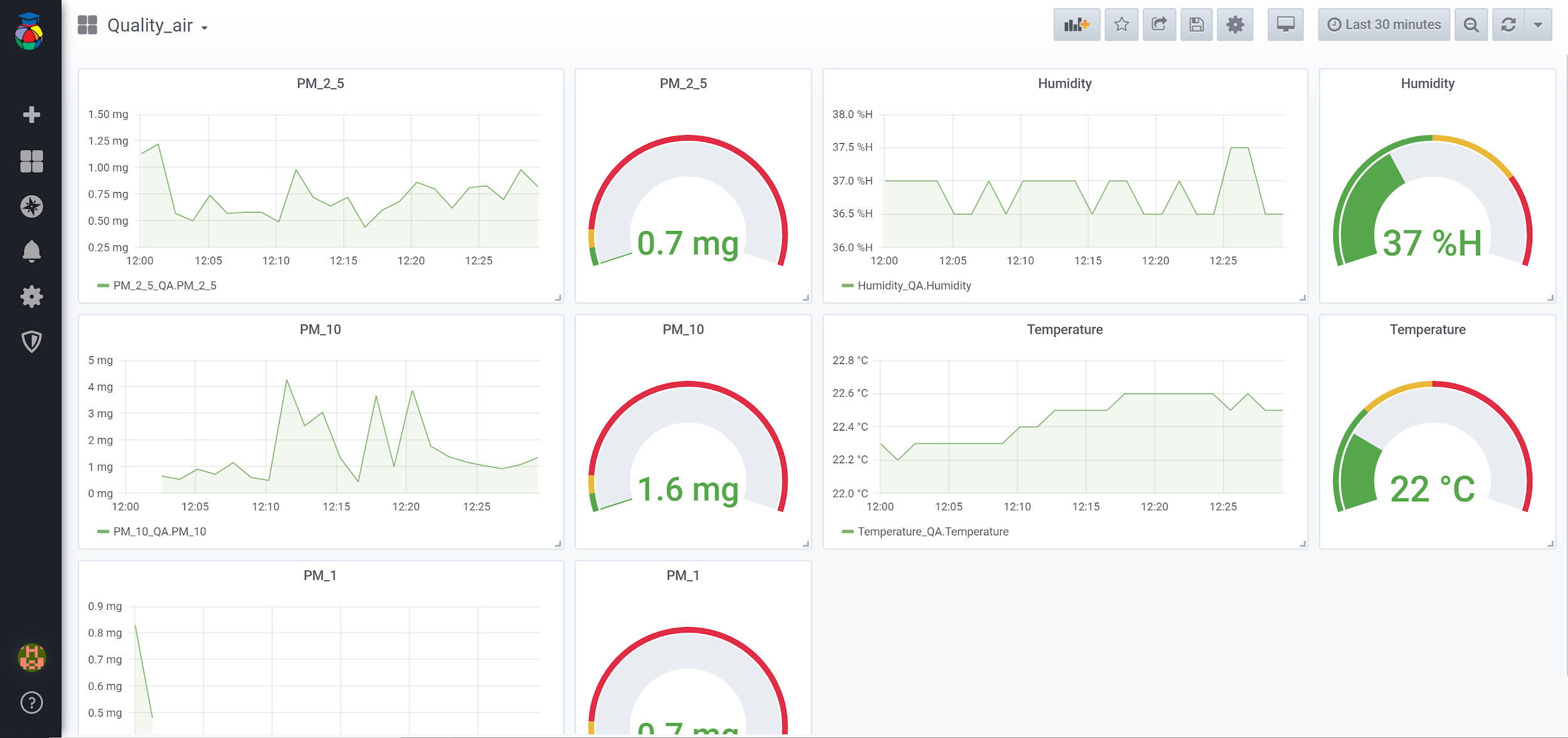Viewport: 1568px width, 738px height.
Task: Click resize handle of Temperature graph panel
Action: click(1303, 544)
